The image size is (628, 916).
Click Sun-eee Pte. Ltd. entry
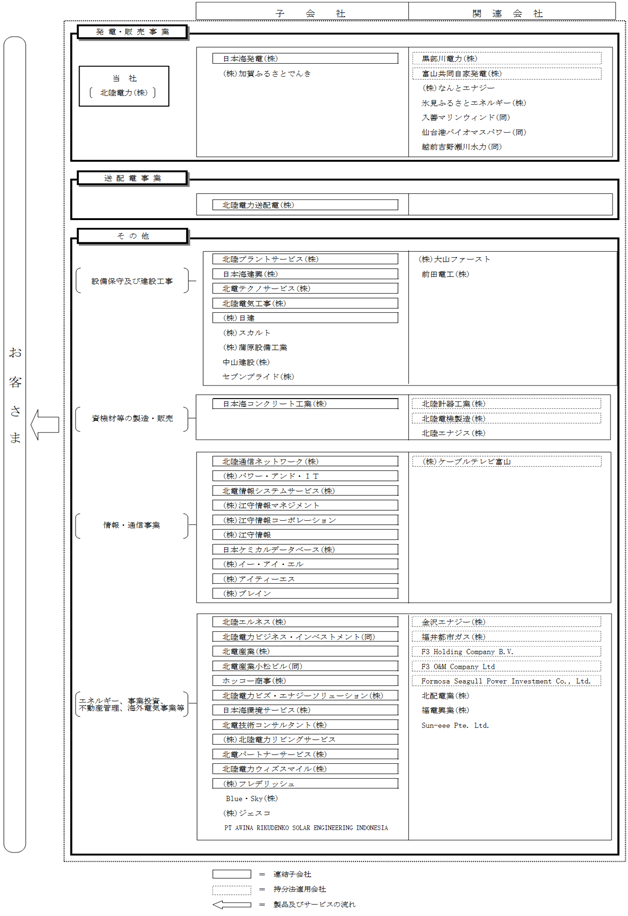[455, 726]
